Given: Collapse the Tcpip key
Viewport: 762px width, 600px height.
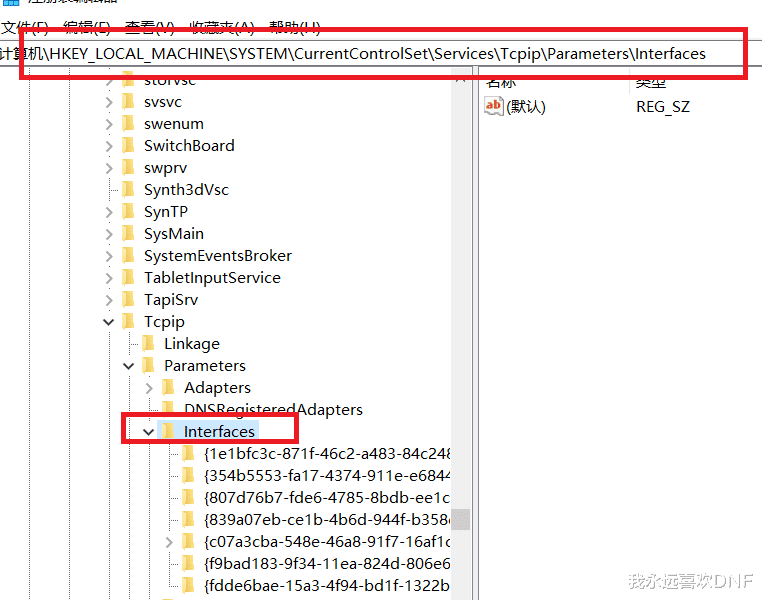Looking at the screenshot, I should coord(109,322).
